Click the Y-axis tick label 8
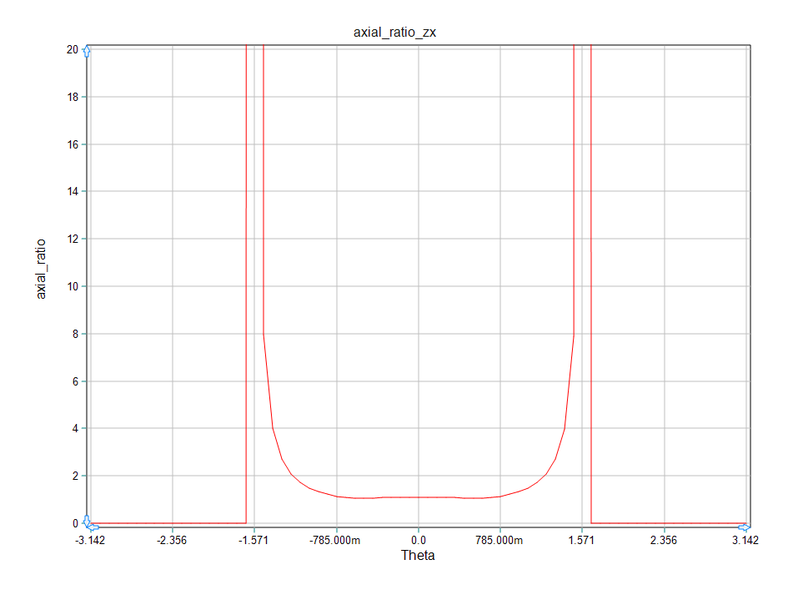Viewport: 793px width, 600px height. click(75, 334)
